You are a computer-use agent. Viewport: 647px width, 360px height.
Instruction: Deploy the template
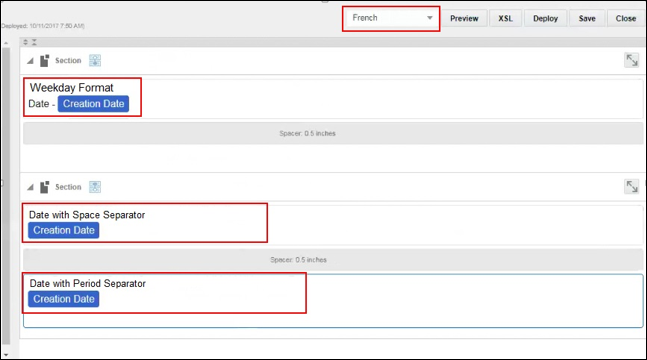pyautogui.click(x=545, y=19)
